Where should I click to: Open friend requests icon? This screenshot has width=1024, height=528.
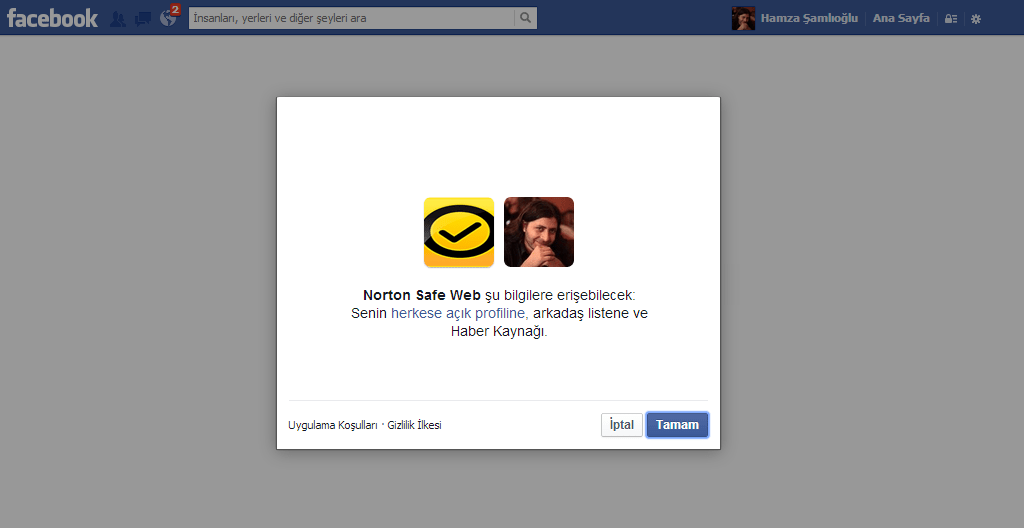pos(118,19)
